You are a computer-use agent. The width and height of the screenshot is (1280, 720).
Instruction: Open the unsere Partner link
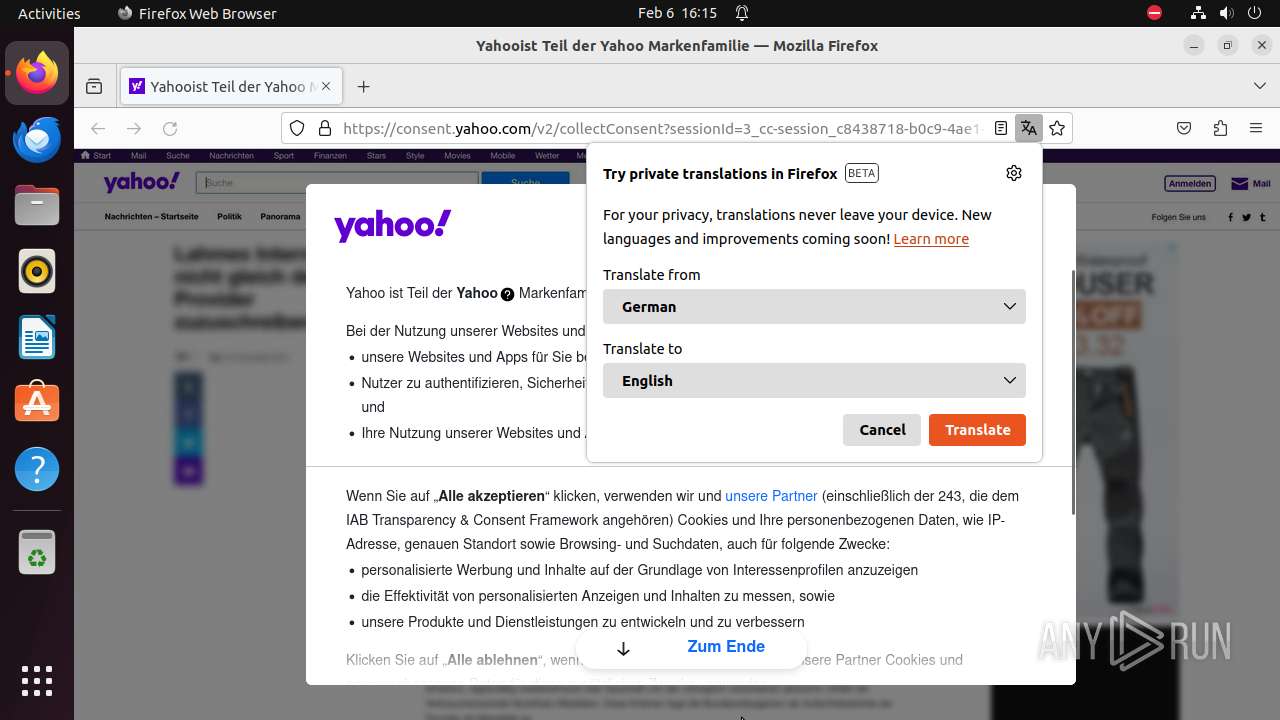[x=771, y=496]
